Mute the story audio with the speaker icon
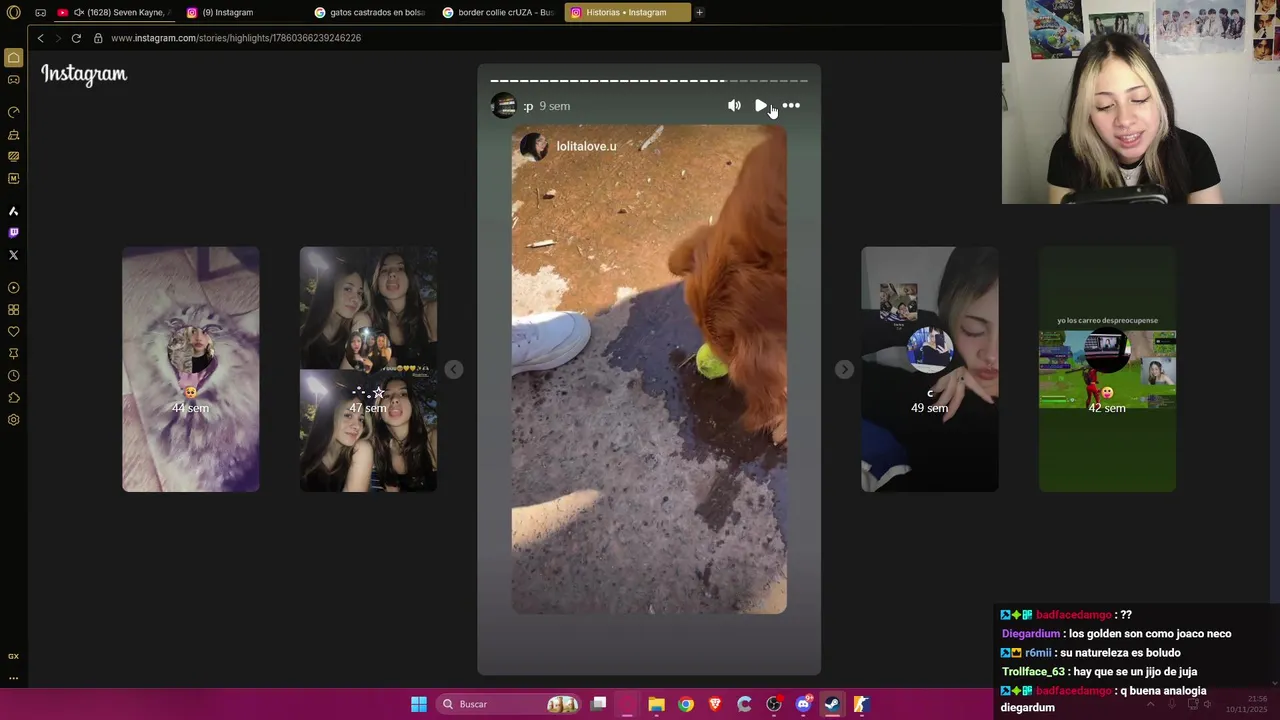Screen dimensions: 1280x720 734,106
